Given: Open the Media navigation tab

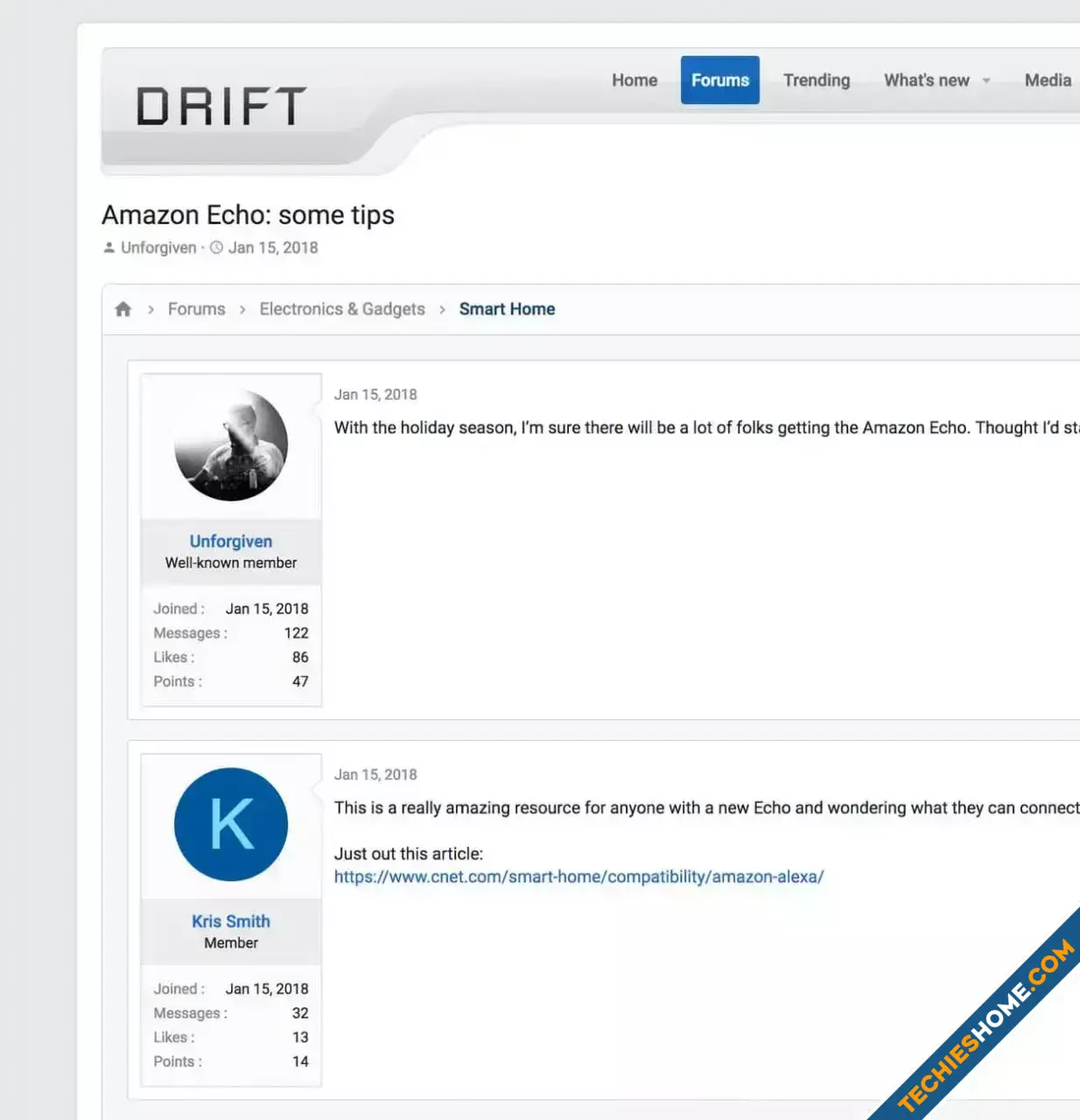Looking at the screenshot, I should 1048,80.
